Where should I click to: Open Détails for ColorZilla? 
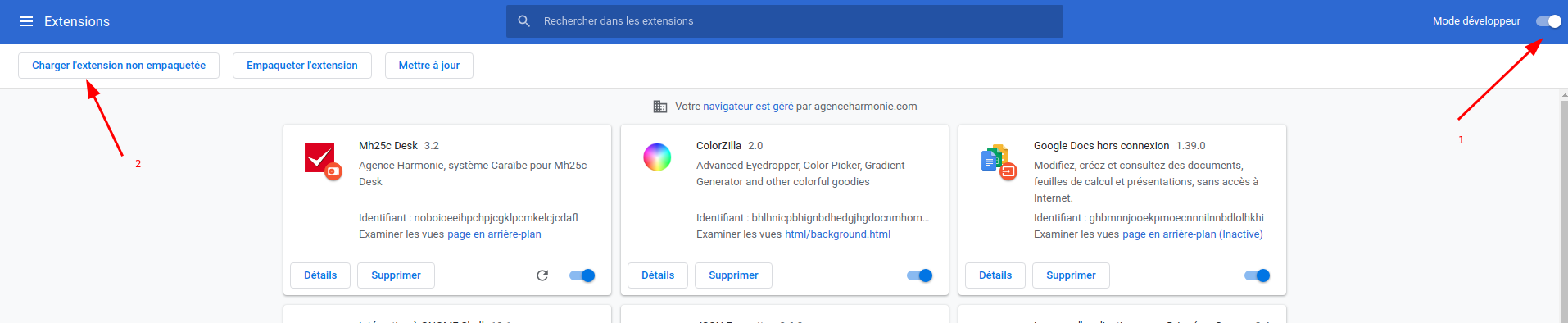pyautogui.click(x=658, y=275)
